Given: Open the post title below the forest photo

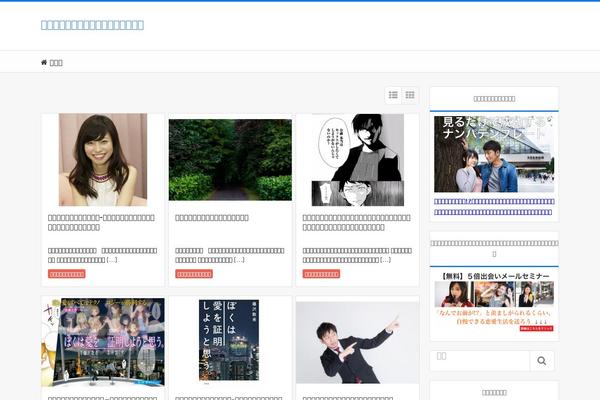Looking at the screenshot, I should (x=212, y=218).
